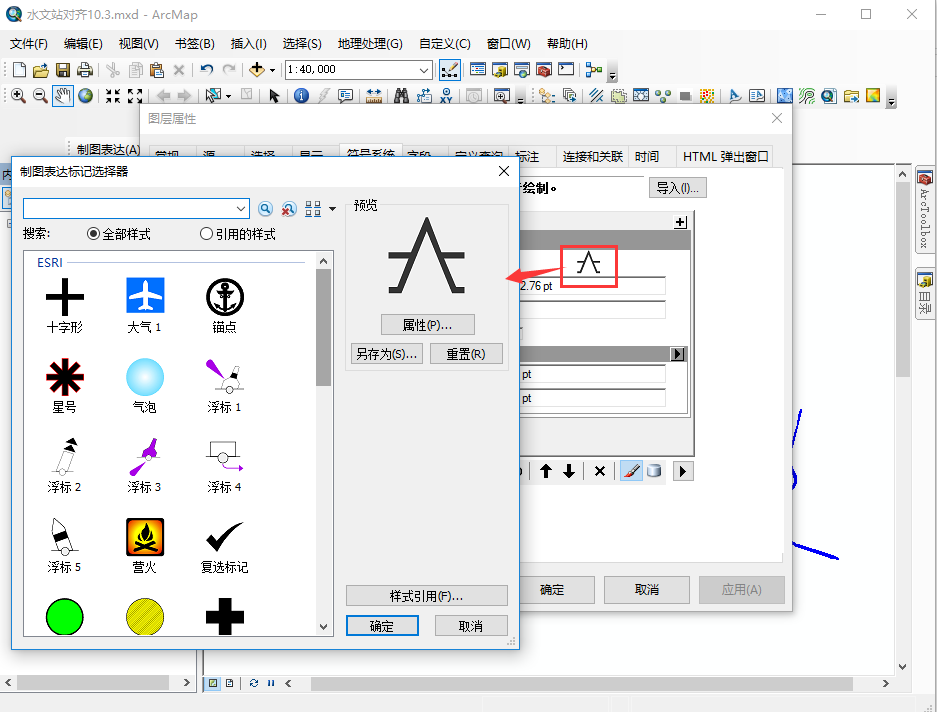The image size is (937, 712).
Task: Open a map file with folder icon
Action: pyautogui.click(x=41, y=71)
